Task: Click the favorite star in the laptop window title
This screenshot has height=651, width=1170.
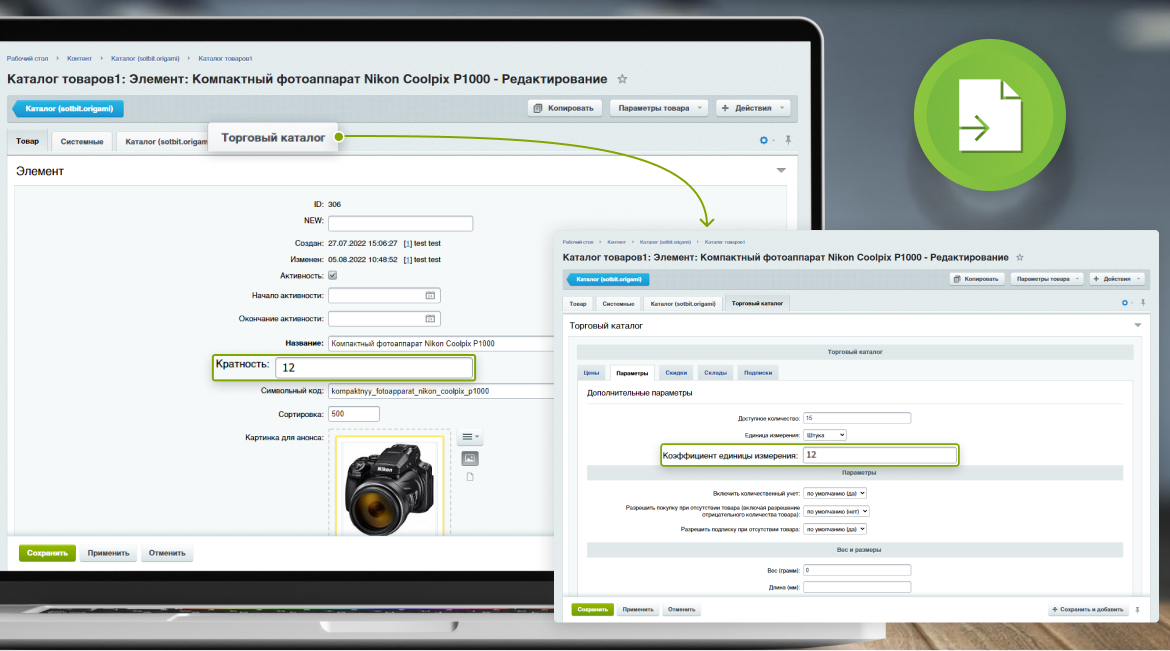Action: [622, 79]
